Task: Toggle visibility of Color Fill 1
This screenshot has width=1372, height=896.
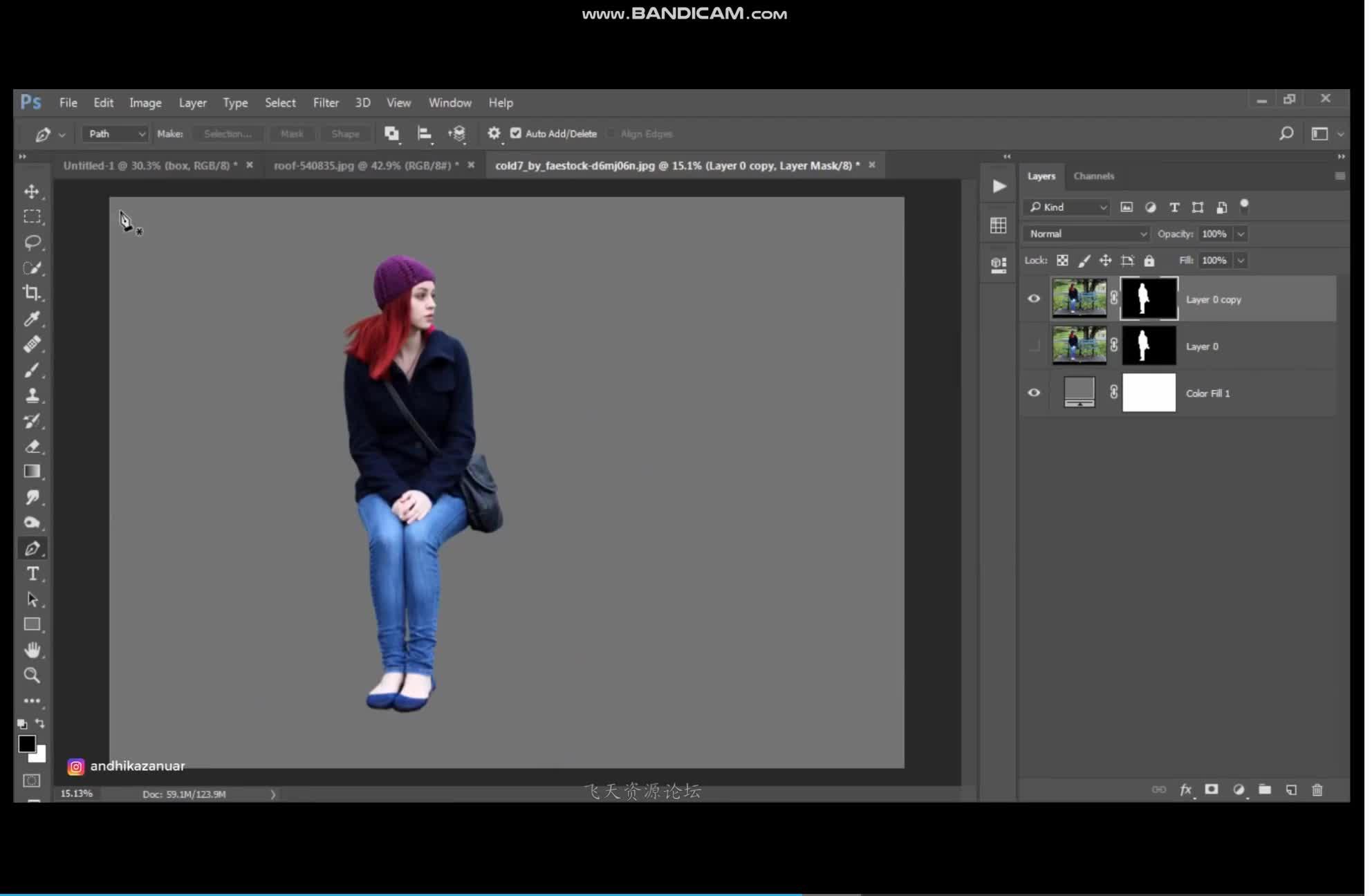Action: coord(1034,392)
